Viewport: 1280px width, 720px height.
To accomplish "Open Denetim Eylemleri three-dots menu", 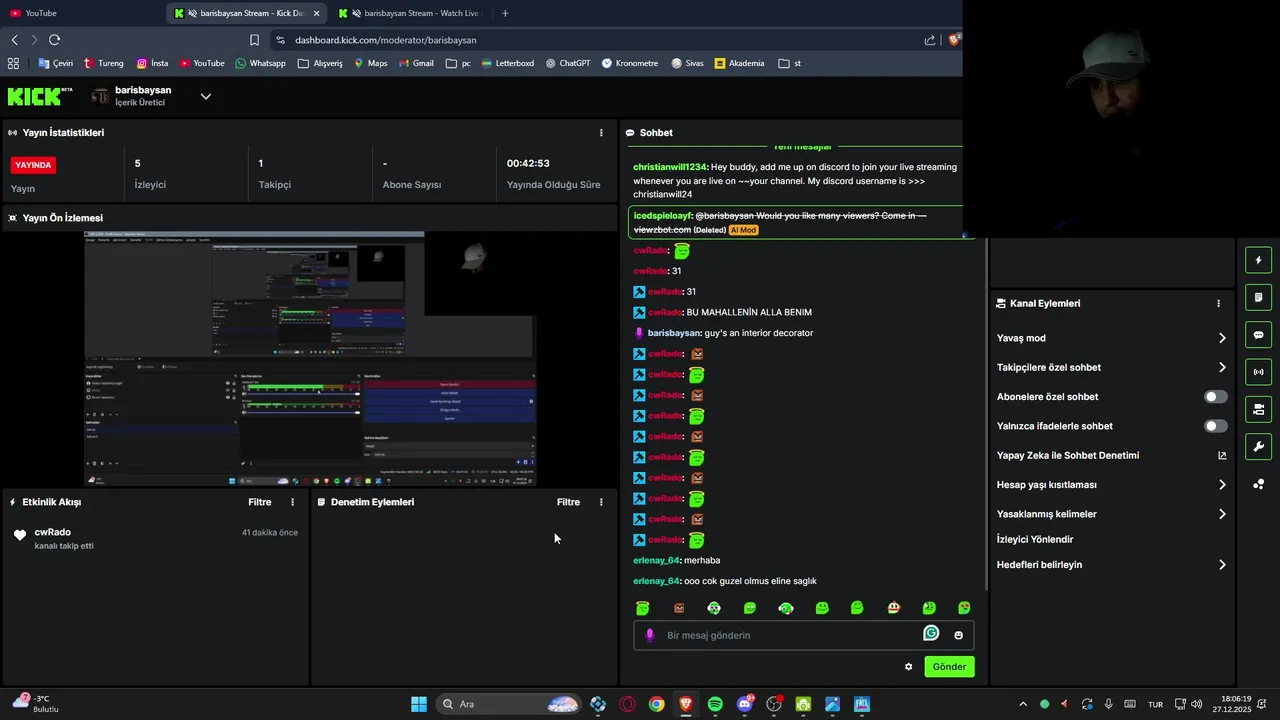I will [601, 502].
